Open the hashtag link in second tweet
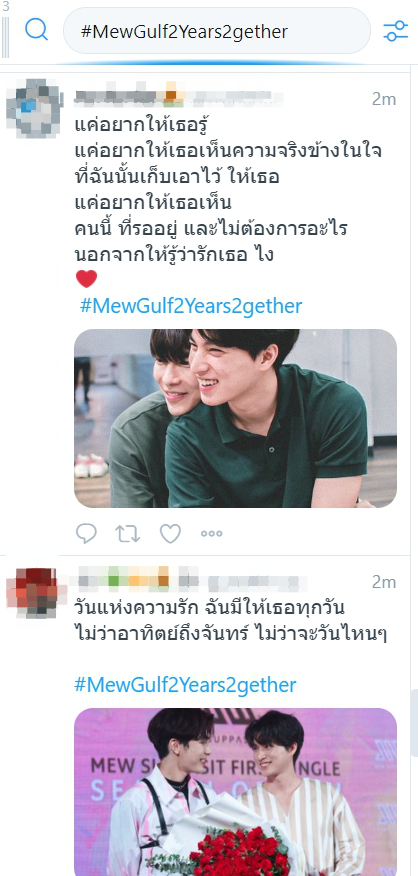The image size is (418, 876). coord(185,685)
